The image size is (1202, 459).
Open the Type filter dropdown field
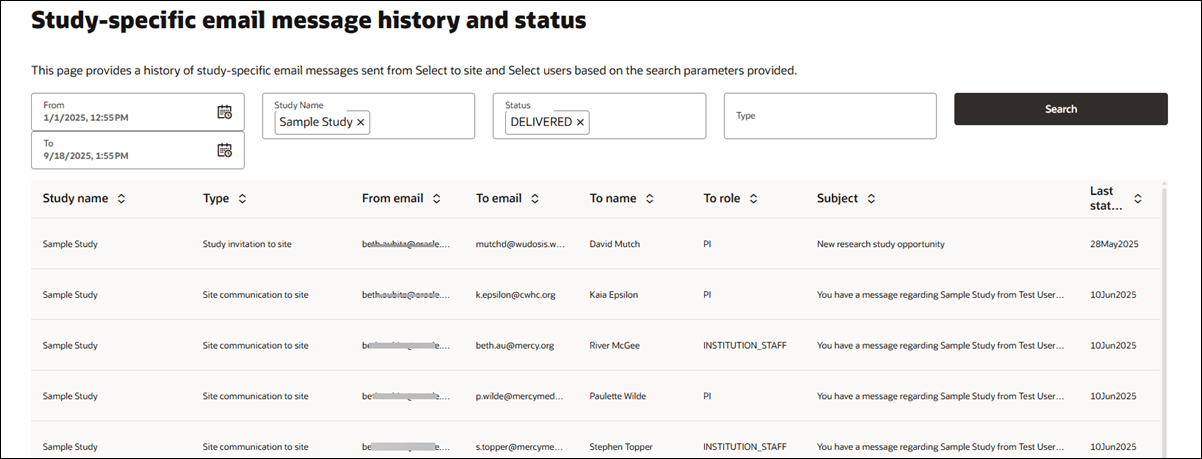(830, 116)
